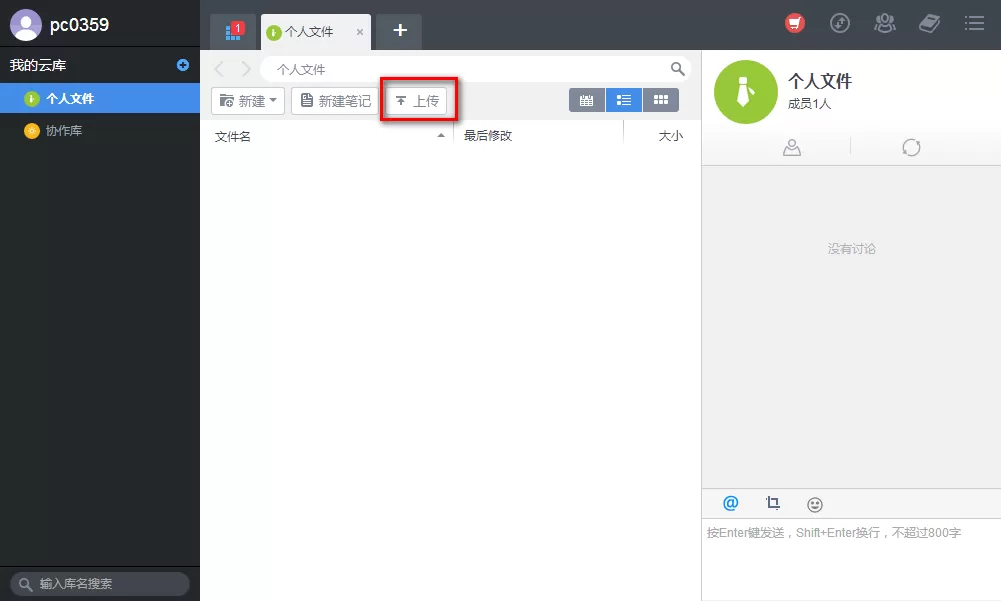This screenshot has width=1001, height=601.
Task: Sort by 大小 column
Action: (670, 136)
